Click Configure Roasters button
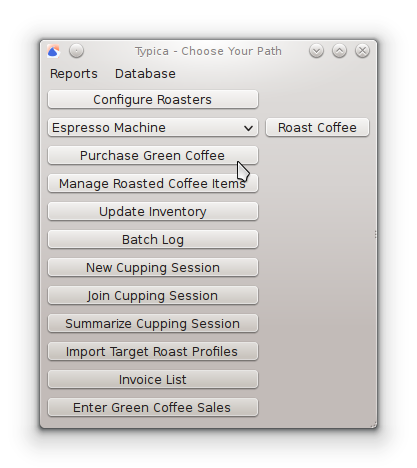 click(x=153, y=100)
